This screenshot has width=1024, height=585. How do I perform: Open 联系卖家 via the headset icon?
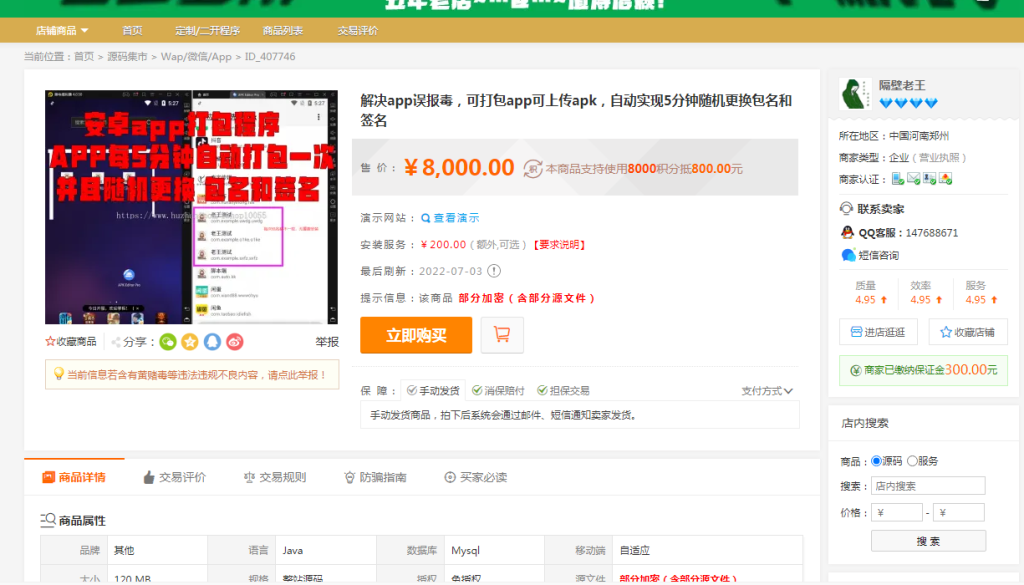846,208
